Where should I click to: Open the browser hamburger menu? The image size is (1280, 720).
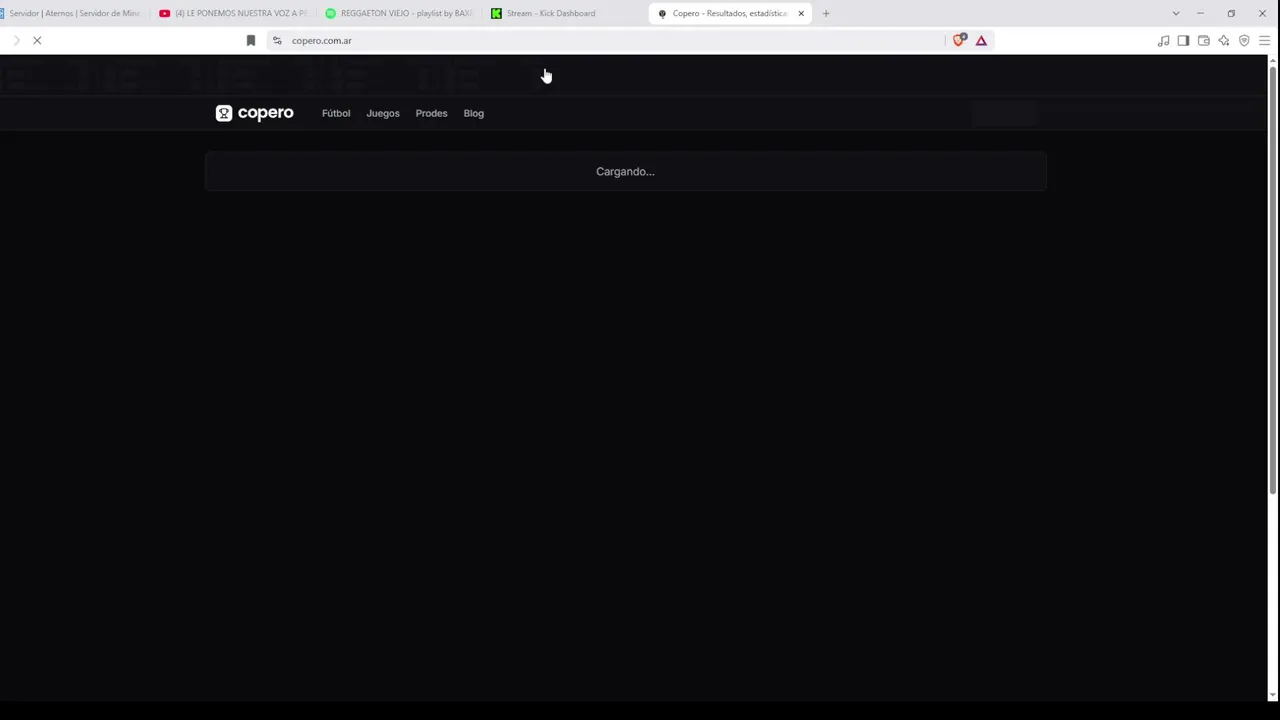pos(1264,41)
